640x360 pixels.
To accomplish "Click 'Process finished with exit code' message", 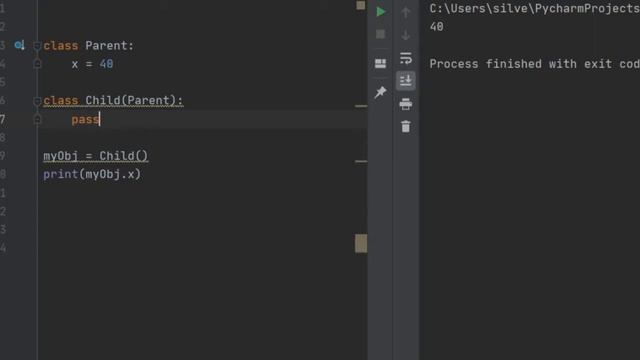I will [x=534, y=64].
